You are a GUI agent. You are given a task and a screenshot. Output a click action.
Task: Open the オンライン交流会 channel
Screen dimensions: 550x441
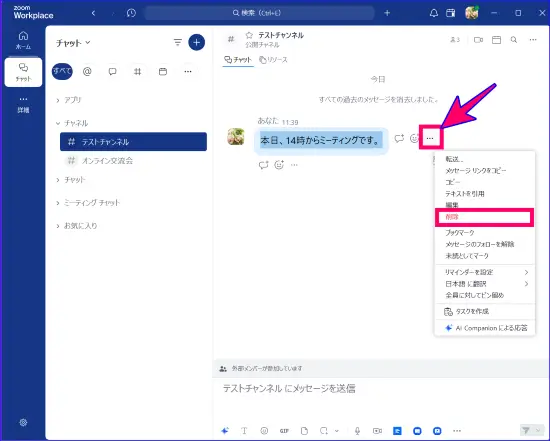click(x=133, y=161)
